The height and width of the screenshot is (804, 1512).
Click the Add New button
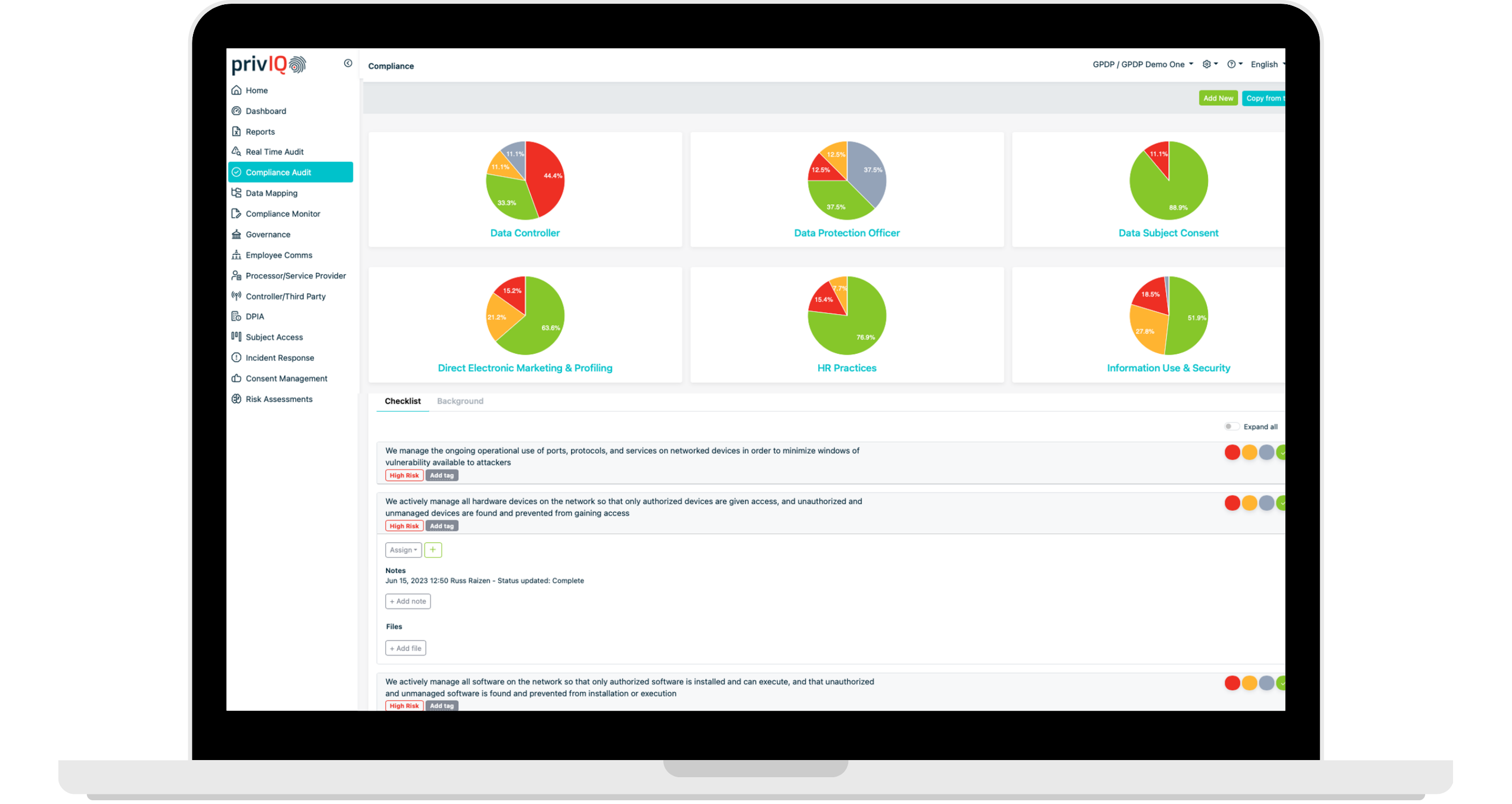[x=1218, y=99]
